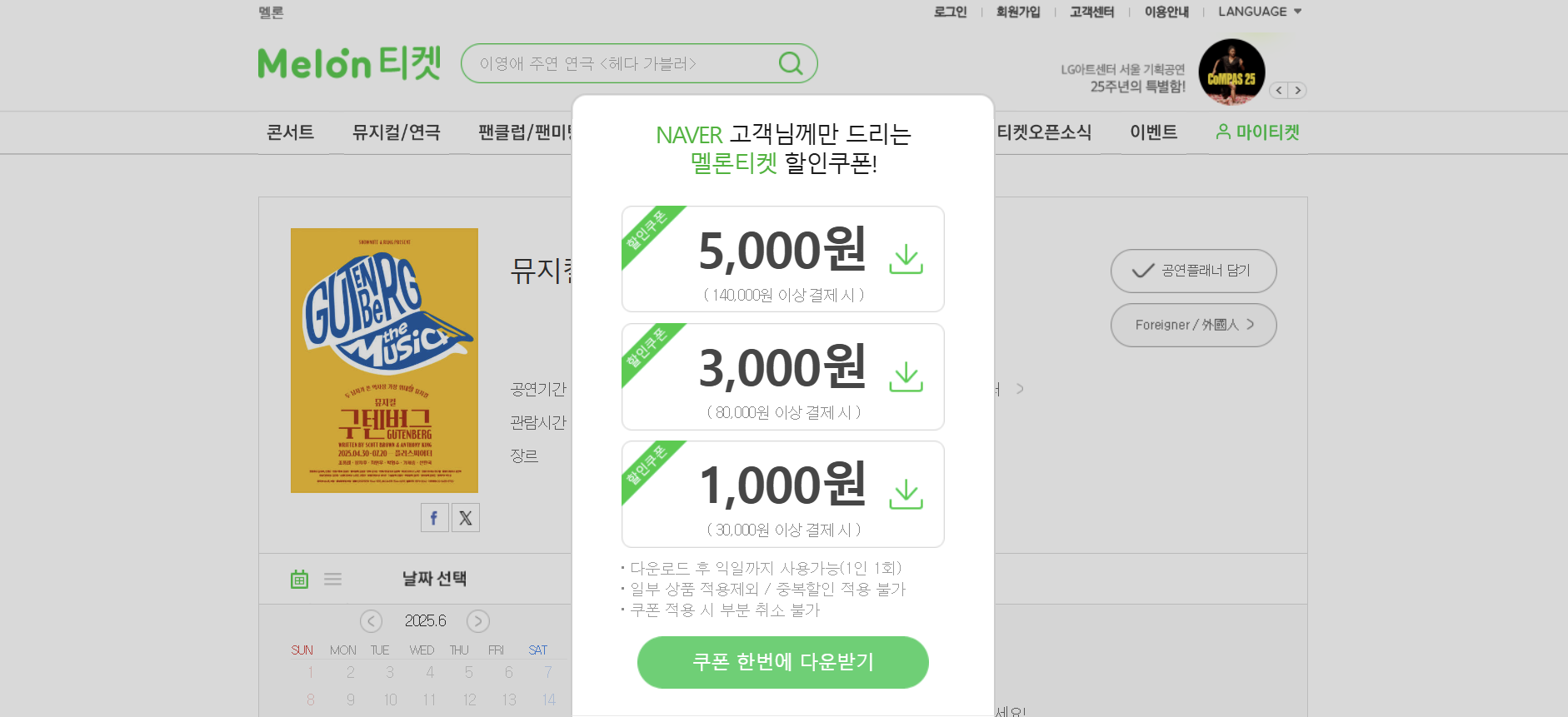Go to next month in calendar

[x=478, y=621]
